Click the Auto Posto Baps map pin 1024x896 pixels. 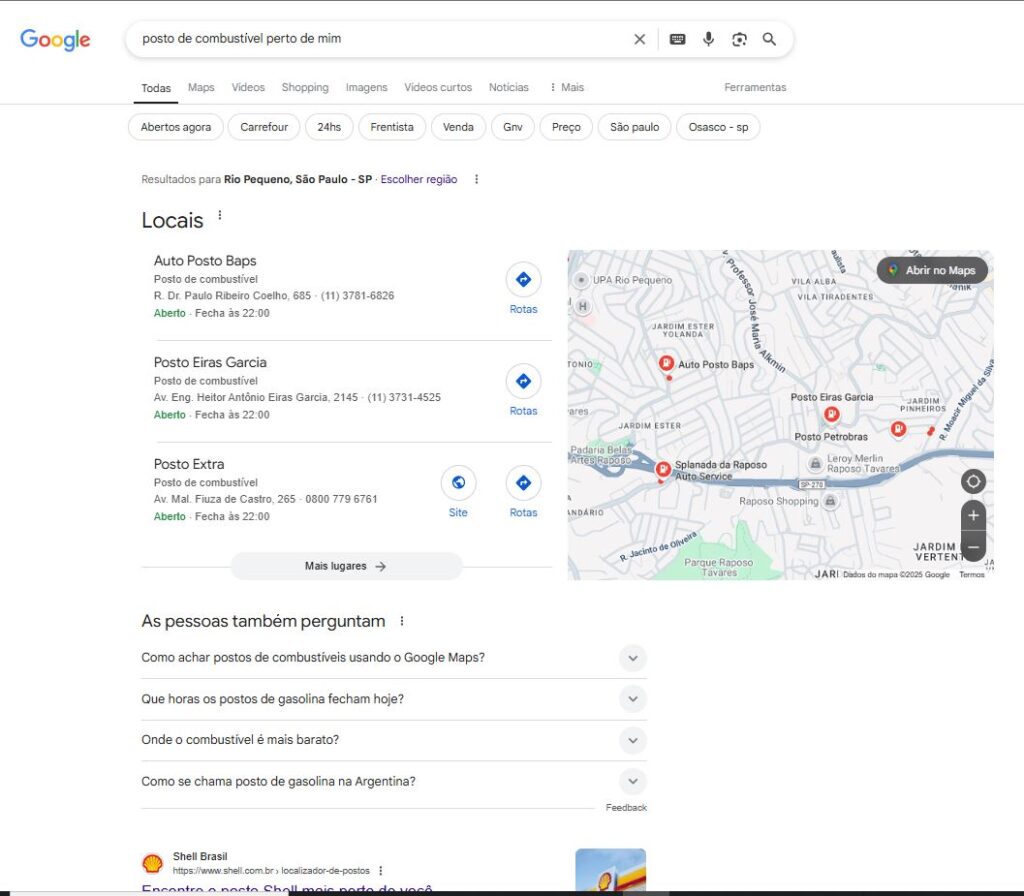point(666,363)
